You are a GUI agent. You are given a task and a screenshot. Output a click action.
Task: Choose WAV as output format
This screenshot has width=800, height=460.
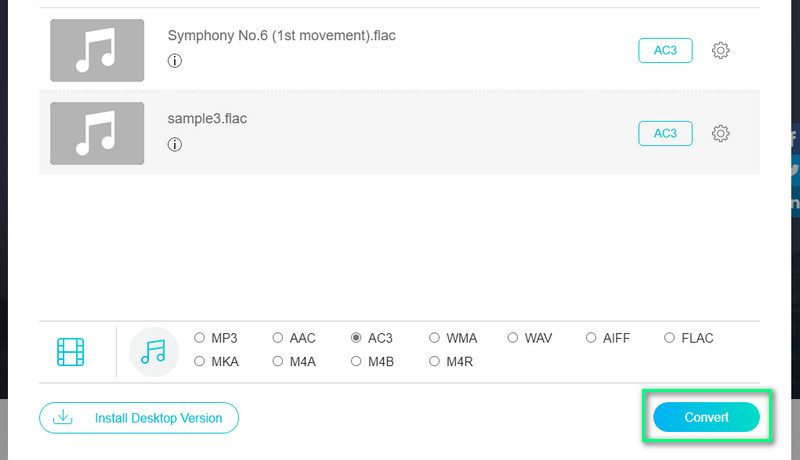coord(514,338)
